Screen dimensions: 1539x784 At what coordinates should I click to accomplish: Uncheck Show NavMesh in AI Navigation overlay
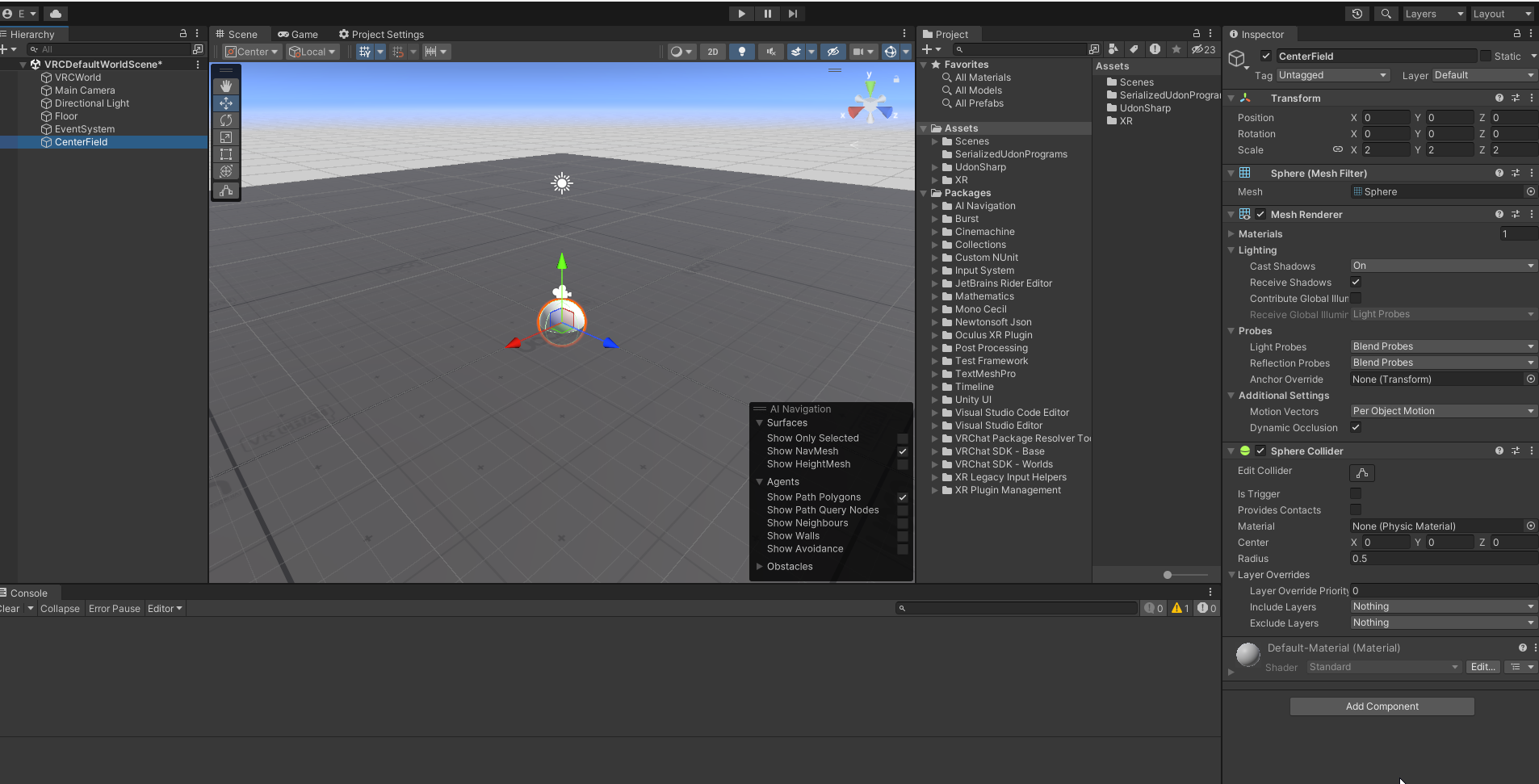903,451
